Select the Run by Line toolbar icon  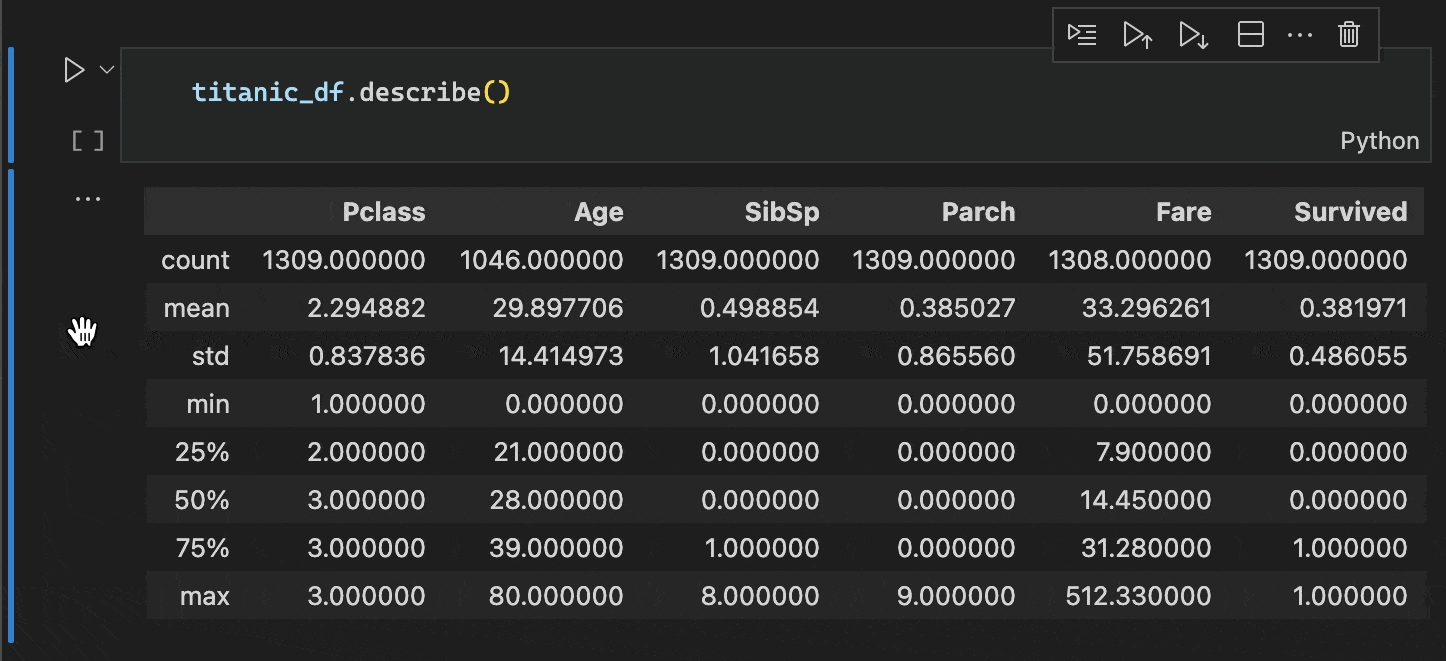pyautogui.click(x=1081, y=34)
